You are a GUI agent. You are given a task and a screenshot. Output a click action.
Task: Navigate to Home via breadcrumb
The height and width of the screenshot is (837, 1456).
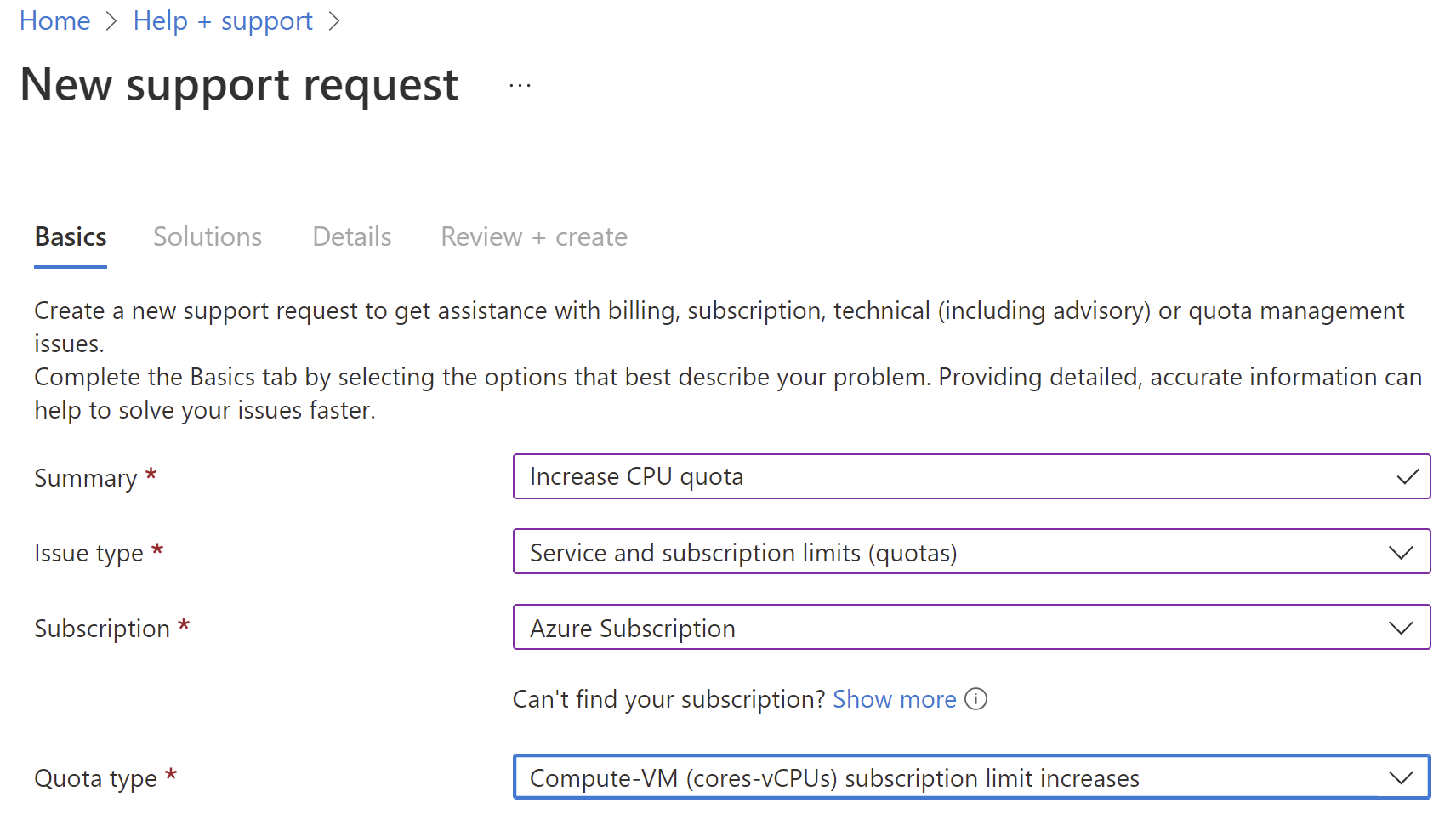tap(54, 21)
